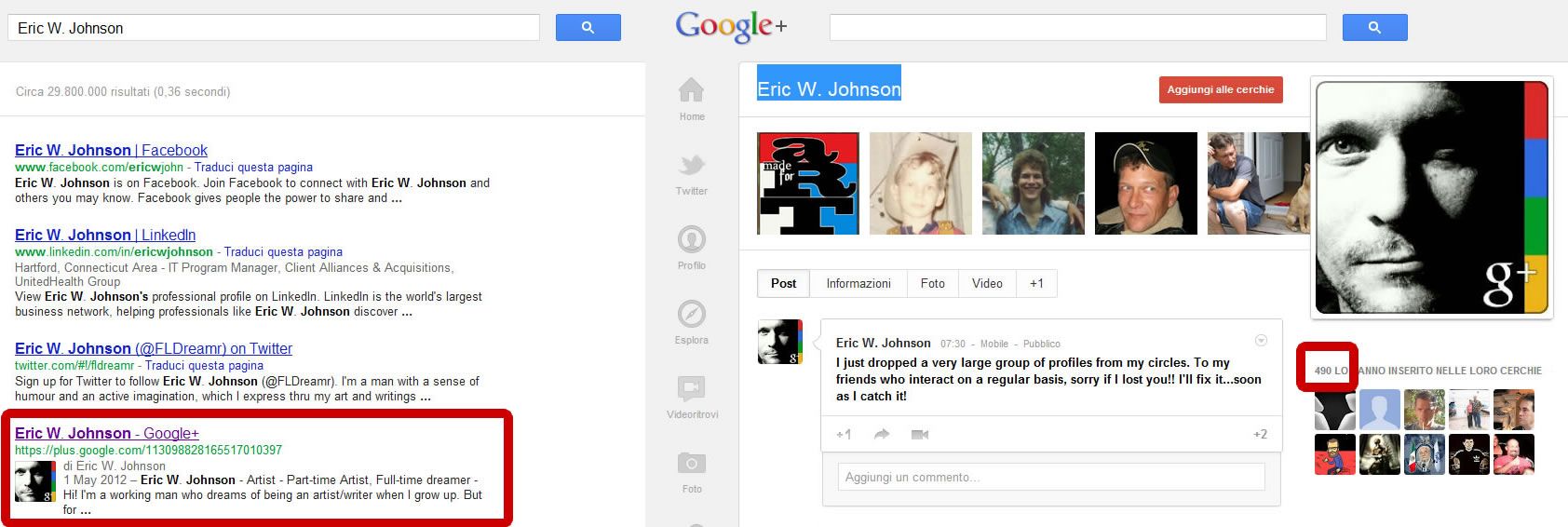Open the Videoritrovi camera icon
1568x527 pixels.
tap(691, 388)
